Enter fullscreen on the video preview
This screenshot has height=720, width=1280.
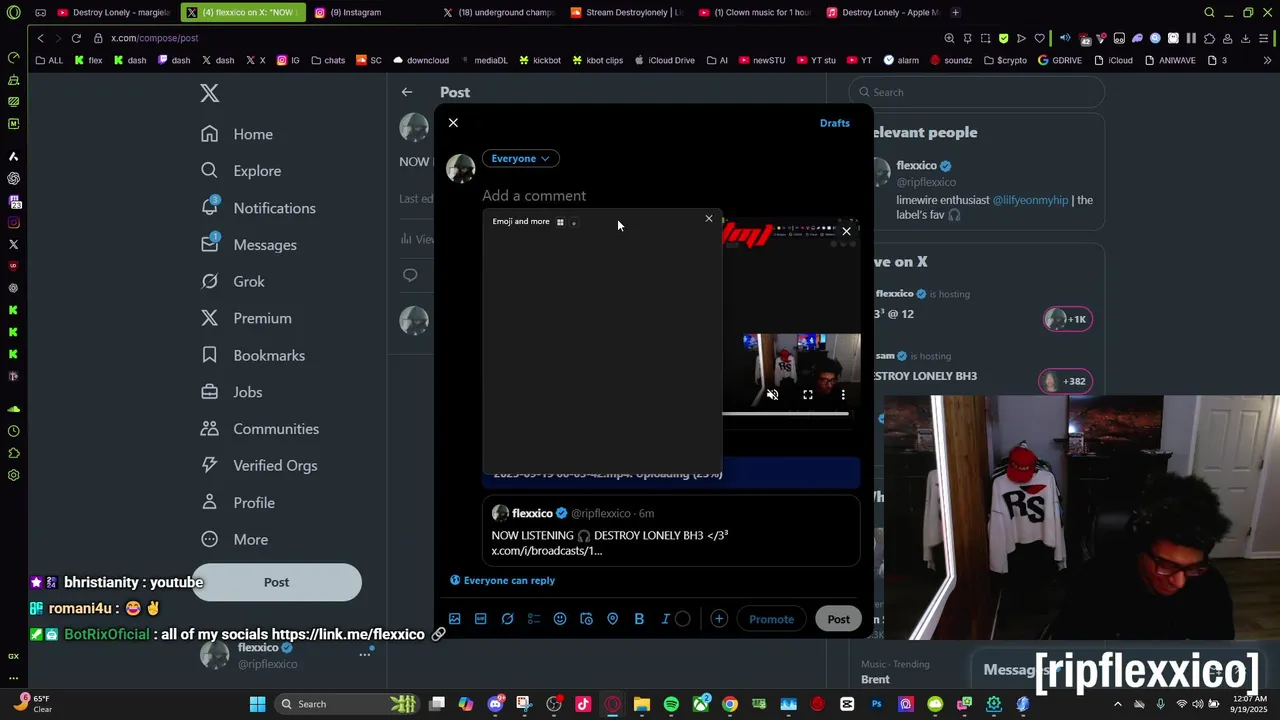[x=808, y=395]
